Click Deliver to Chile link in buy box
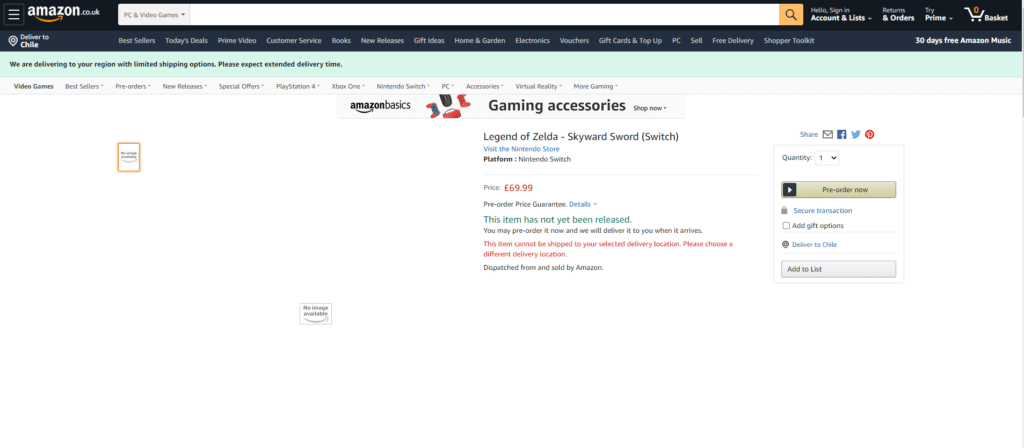The width and height of the screenshot is (1024, 448). coord(814,244)
